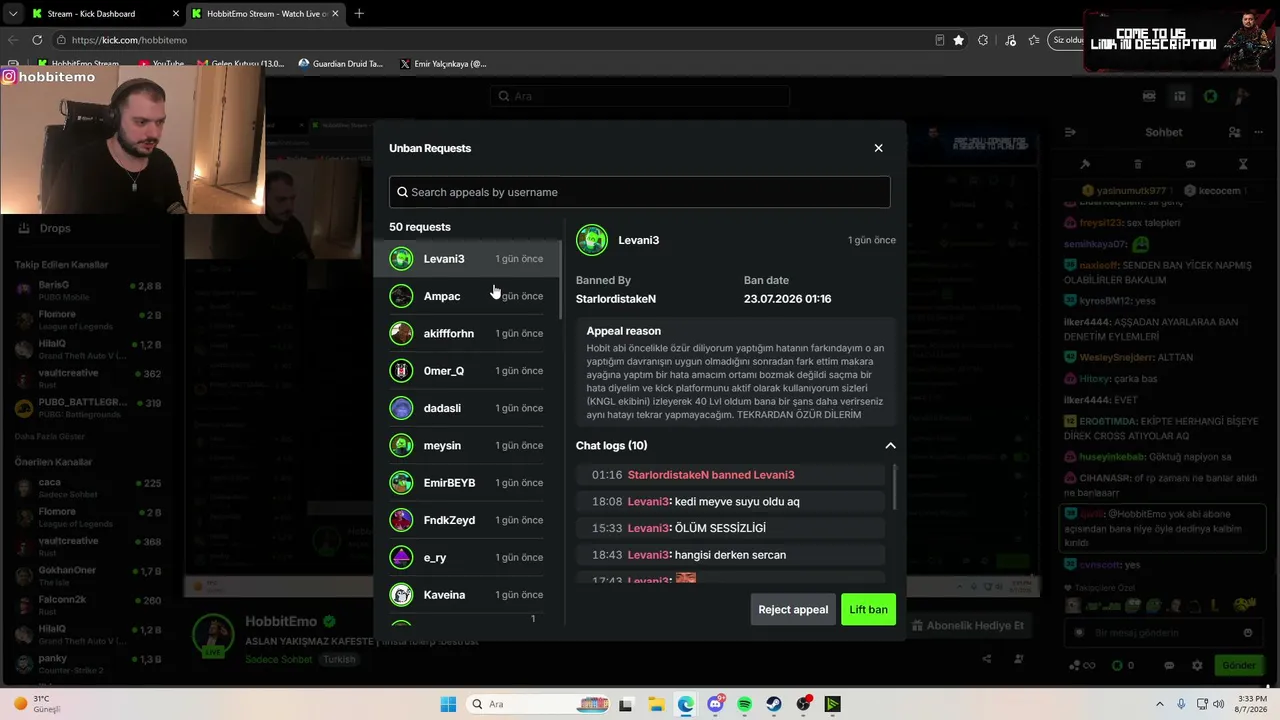
Task: Open the Kick taskbar app icon
Action: (x=832, y=704)
